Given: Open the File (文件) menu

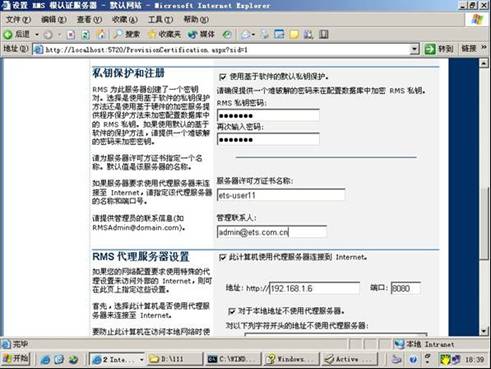Looking at the screenshot, I should 18,20.
